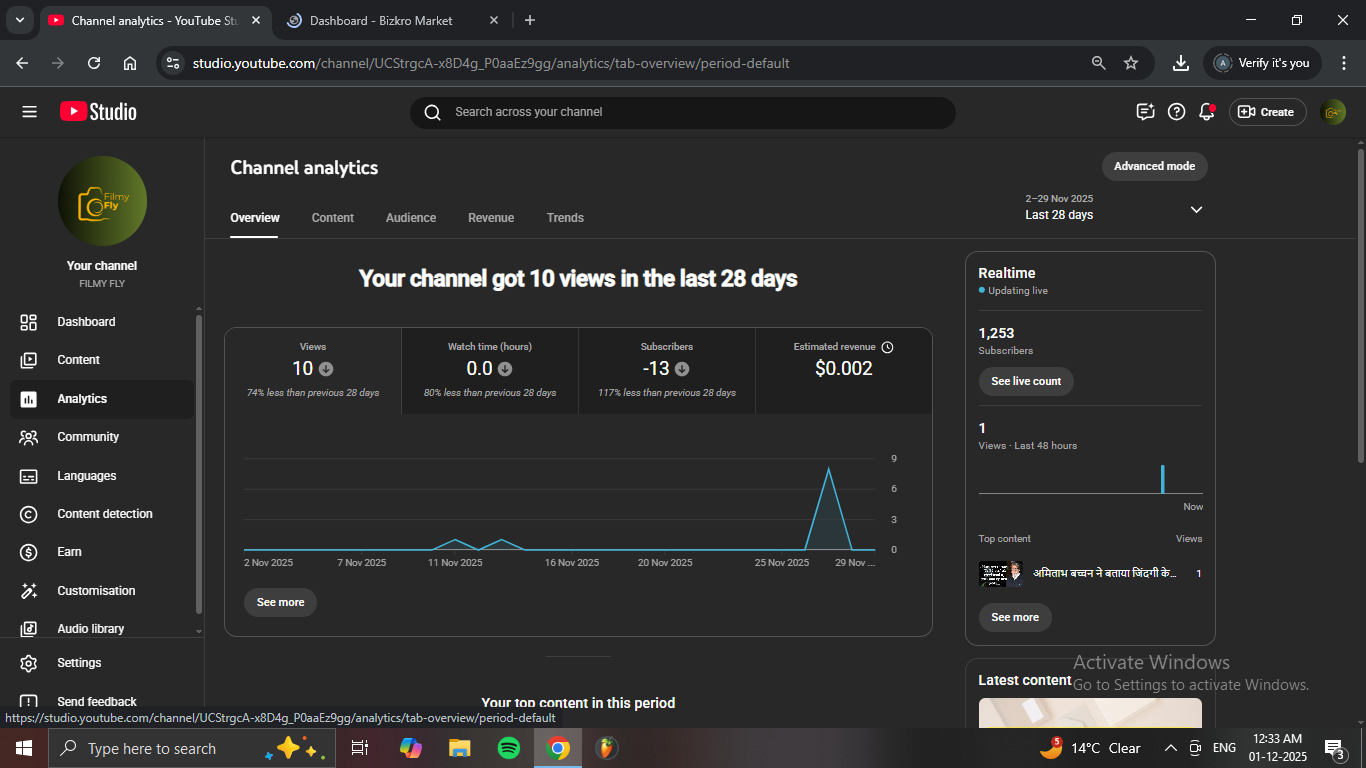Image resolution: width=1366 pixels, height=768 pixels.
Task: Open the Help question mark icon
Action: click(x=1176, y=112)
